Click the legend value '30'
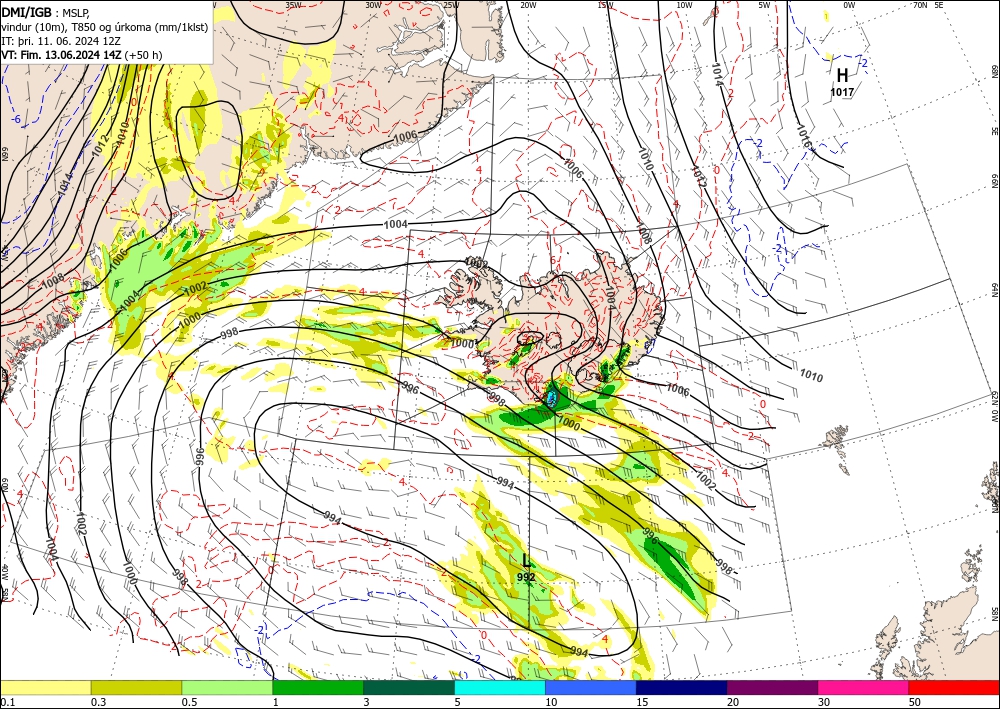The width and height of the screenshot is (1000, 709). (x=824, y=702)
